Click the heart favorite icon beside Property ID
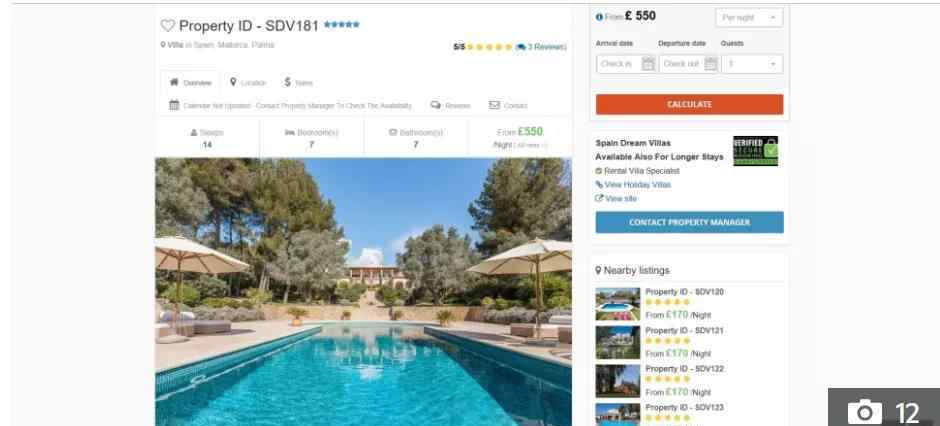The image size is (940, 426). click(167, 25)
